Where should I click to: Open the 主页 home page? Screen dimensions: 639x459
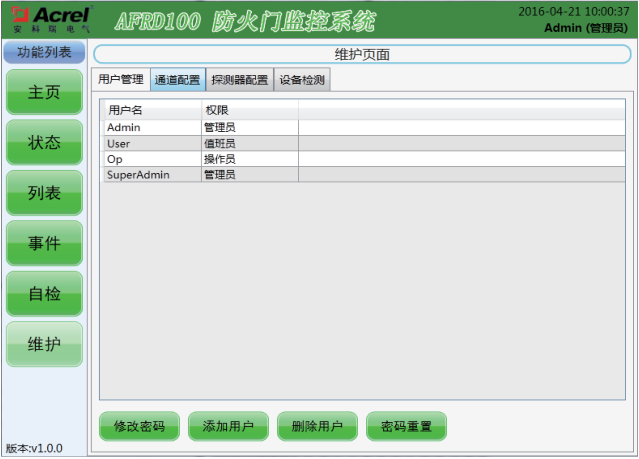(44, 92)
